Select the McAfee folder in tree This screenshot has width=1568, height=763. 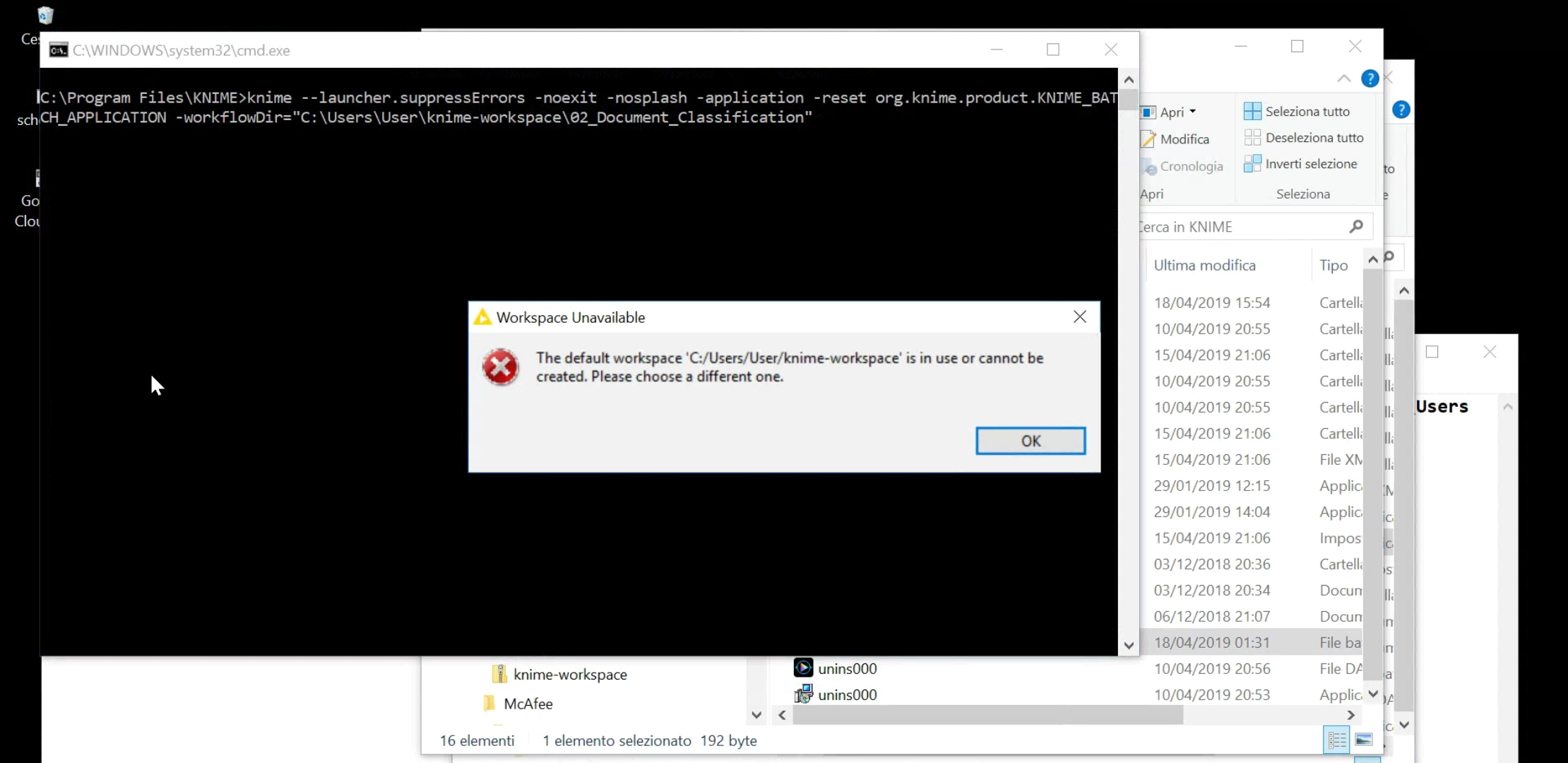528,704
